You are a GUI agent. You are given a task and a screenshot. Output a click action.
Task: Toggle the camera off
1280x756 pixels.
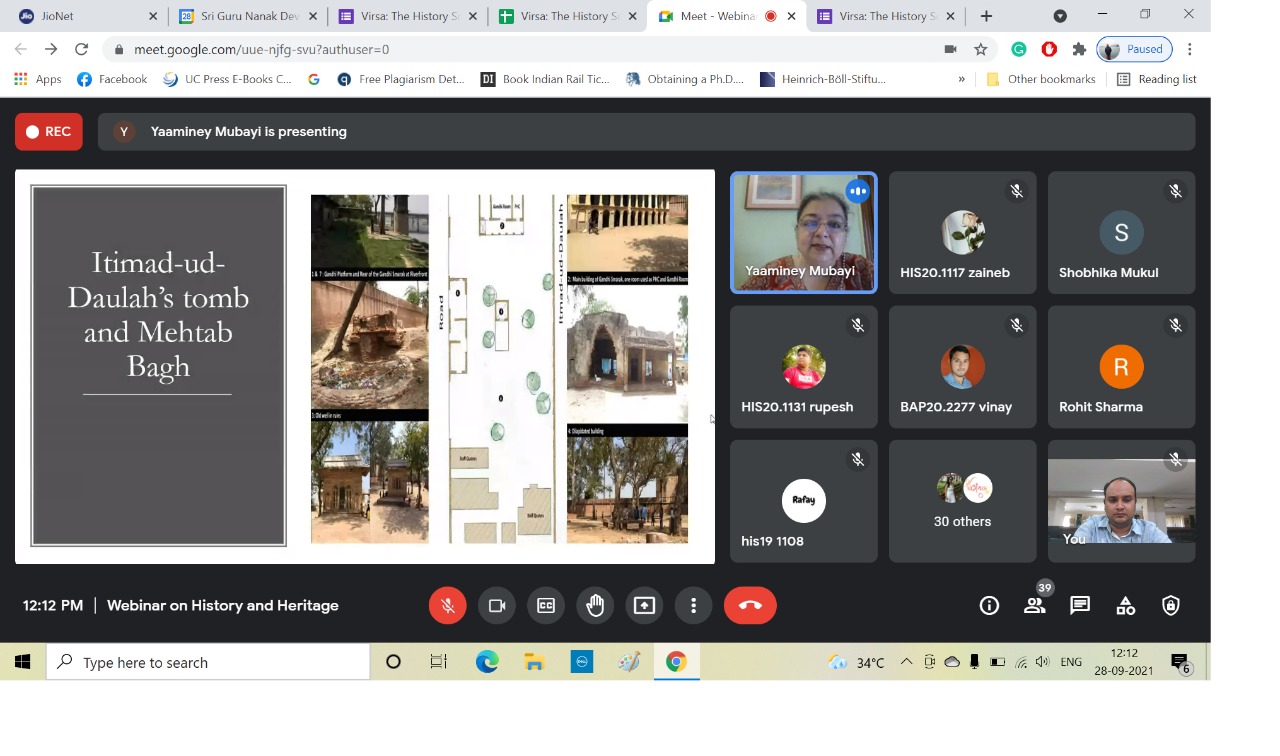tap(496, 606)
